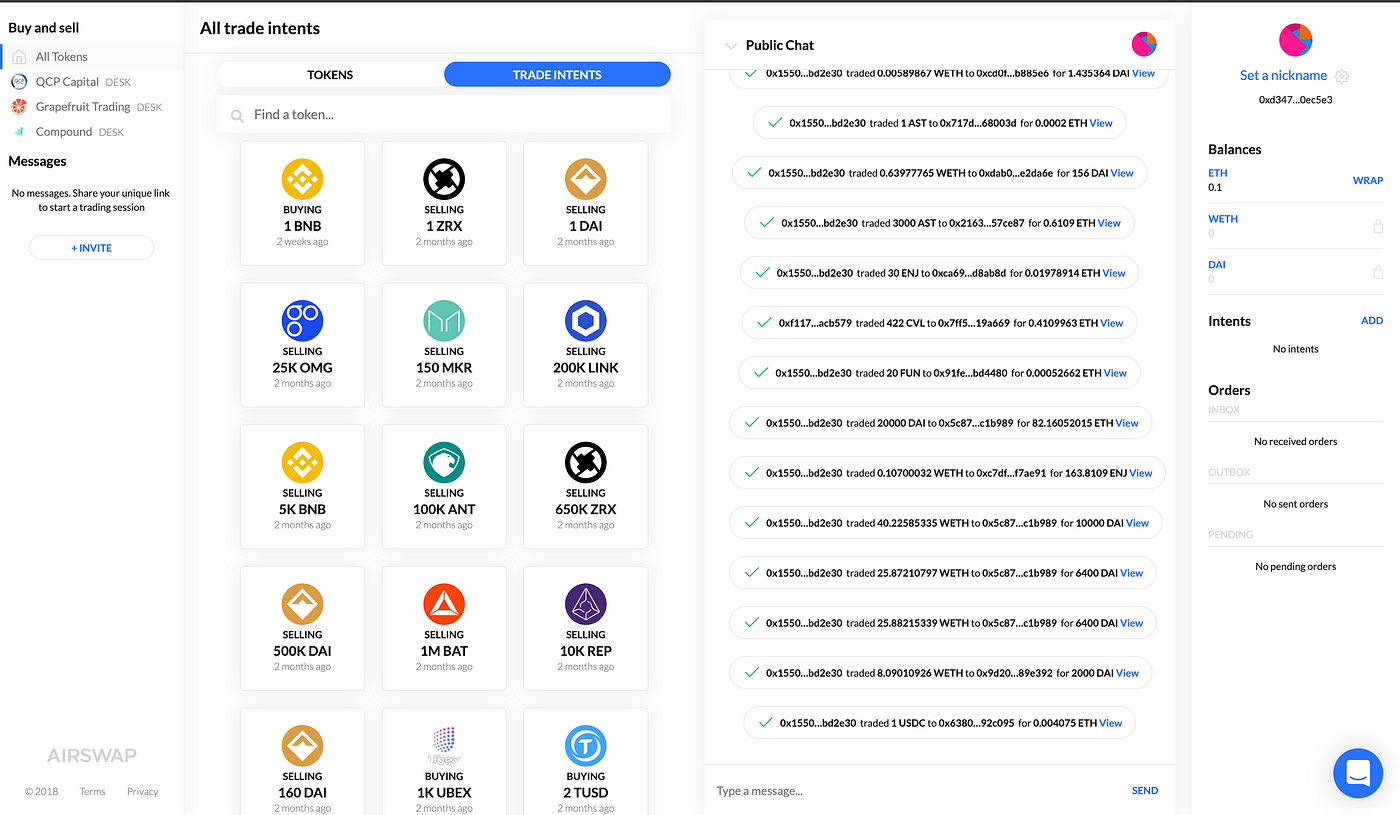This screenshot has height=815, width=1400.
Task: Click the Selling 10K REP card label
Action: 586,650
